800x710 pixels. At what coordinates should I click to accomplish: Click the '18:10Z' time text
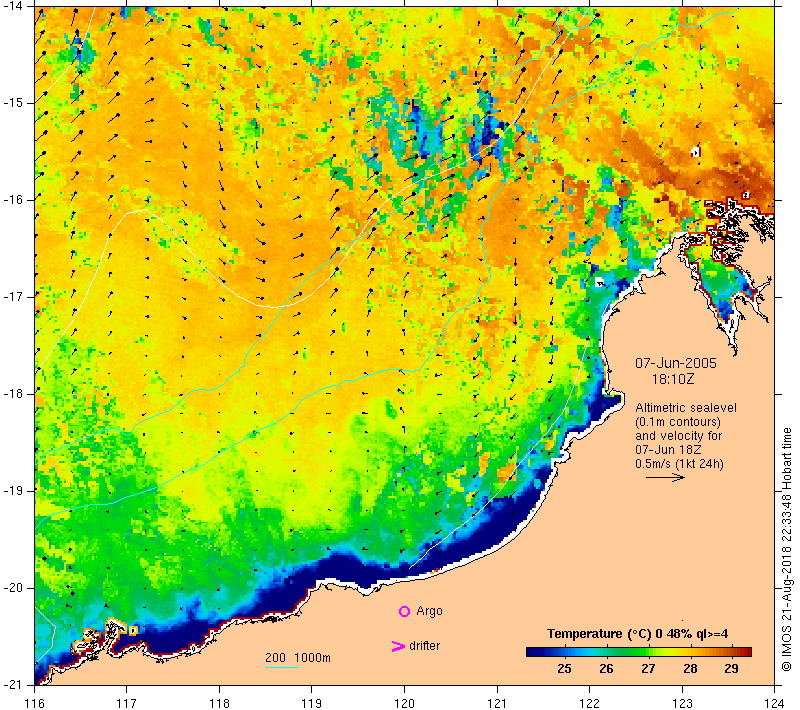point(672,379)
